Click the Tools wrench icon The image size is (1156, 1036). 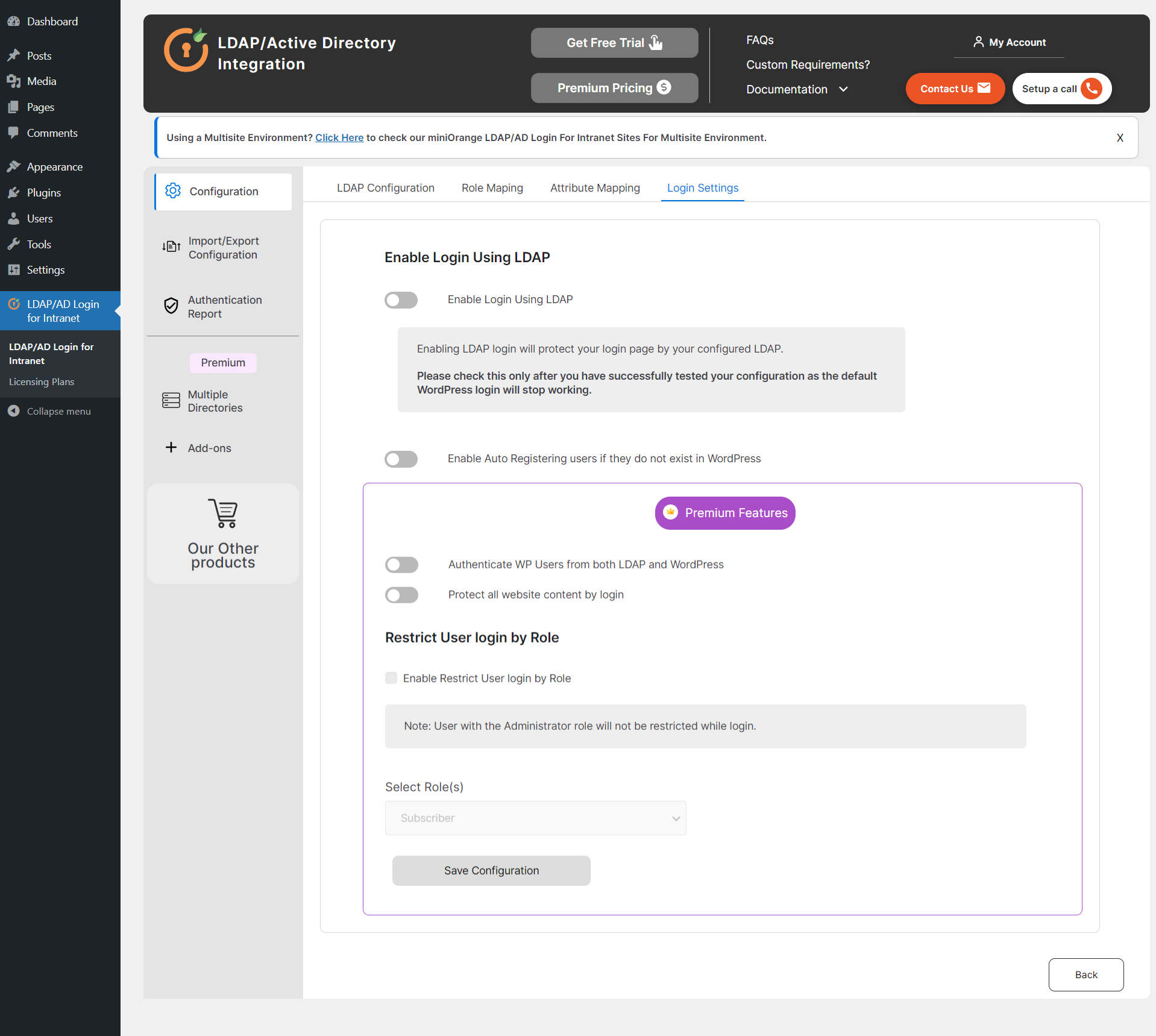tap(13, 244)
